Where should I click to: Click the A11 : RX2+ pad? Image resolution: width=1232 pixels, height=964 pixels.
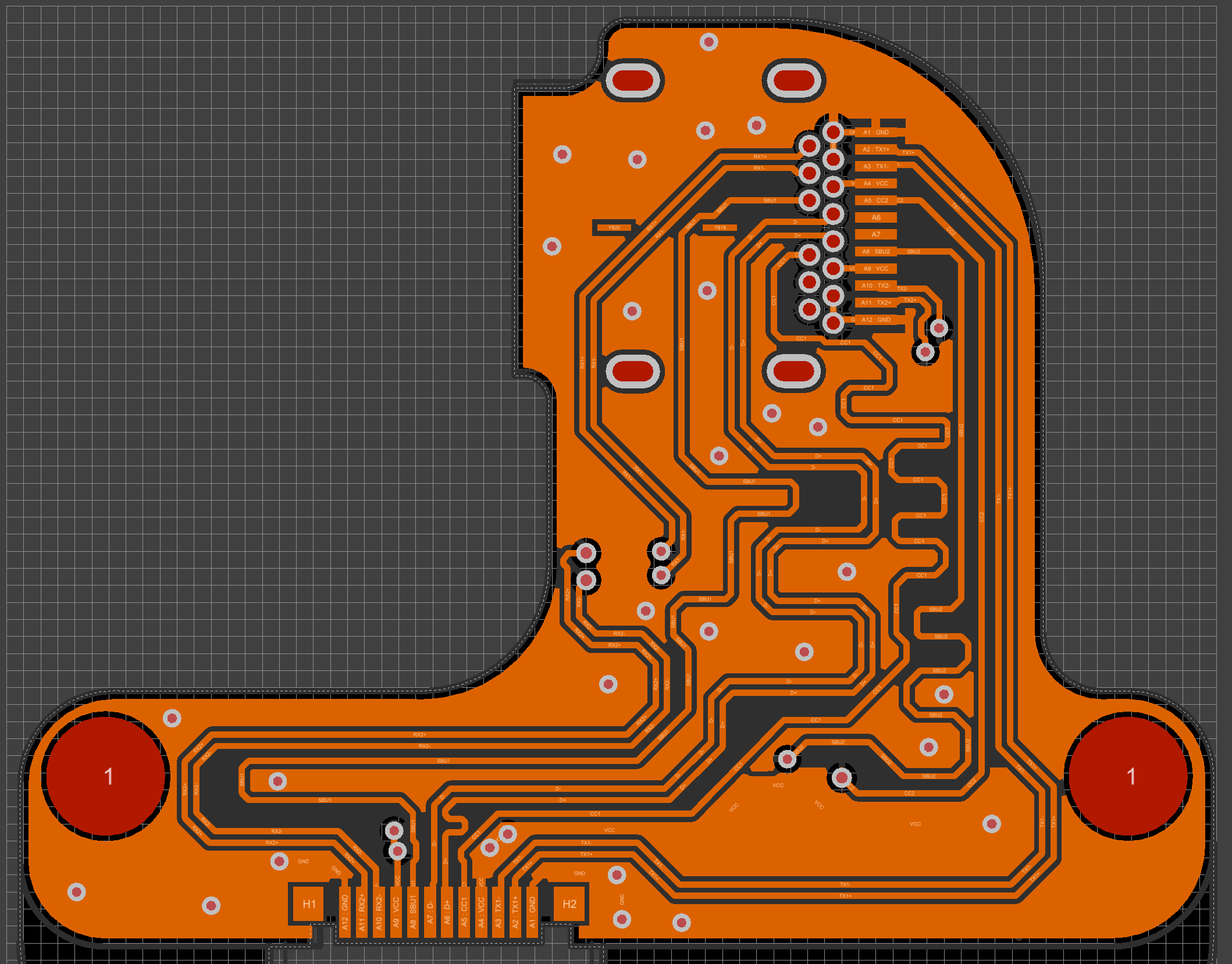(362, 912)
